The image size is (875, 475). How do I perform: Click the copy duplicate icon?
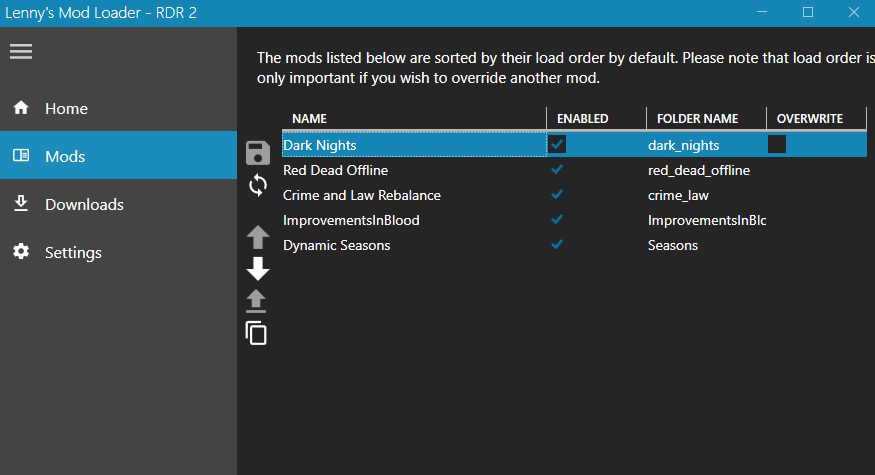click(x=258, y=333)
